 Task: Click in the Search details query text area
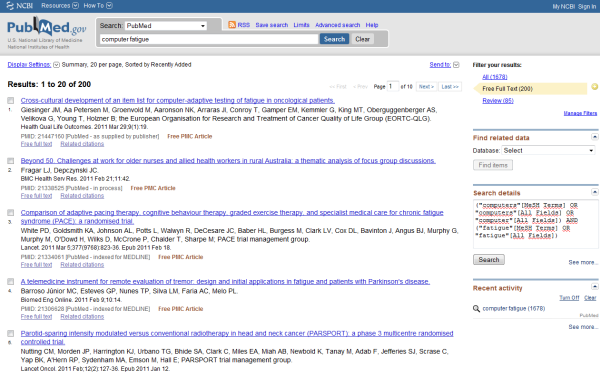535,224
